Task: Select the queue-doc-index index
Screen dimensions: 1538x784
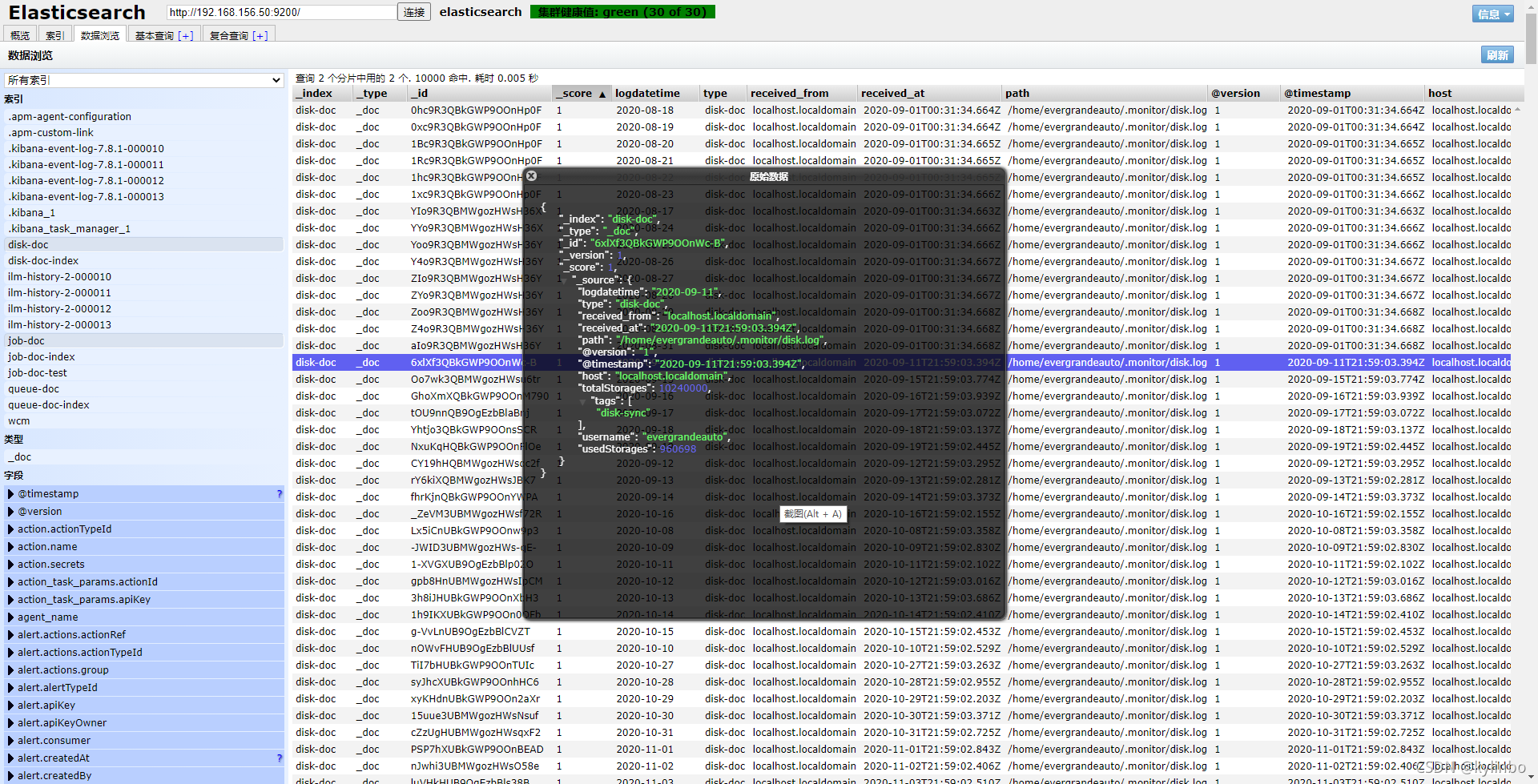Action: pos(144,405)
